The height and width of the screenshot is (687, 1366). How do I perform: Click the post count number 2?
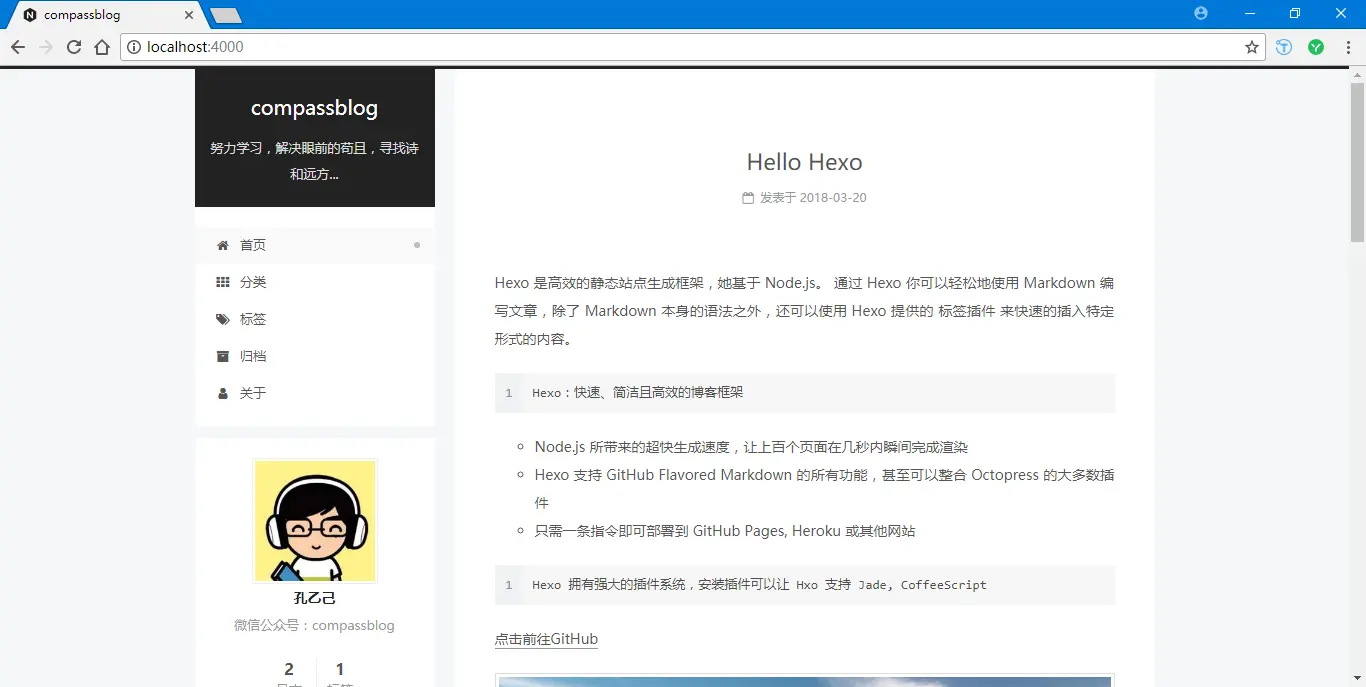coord(289,669)
